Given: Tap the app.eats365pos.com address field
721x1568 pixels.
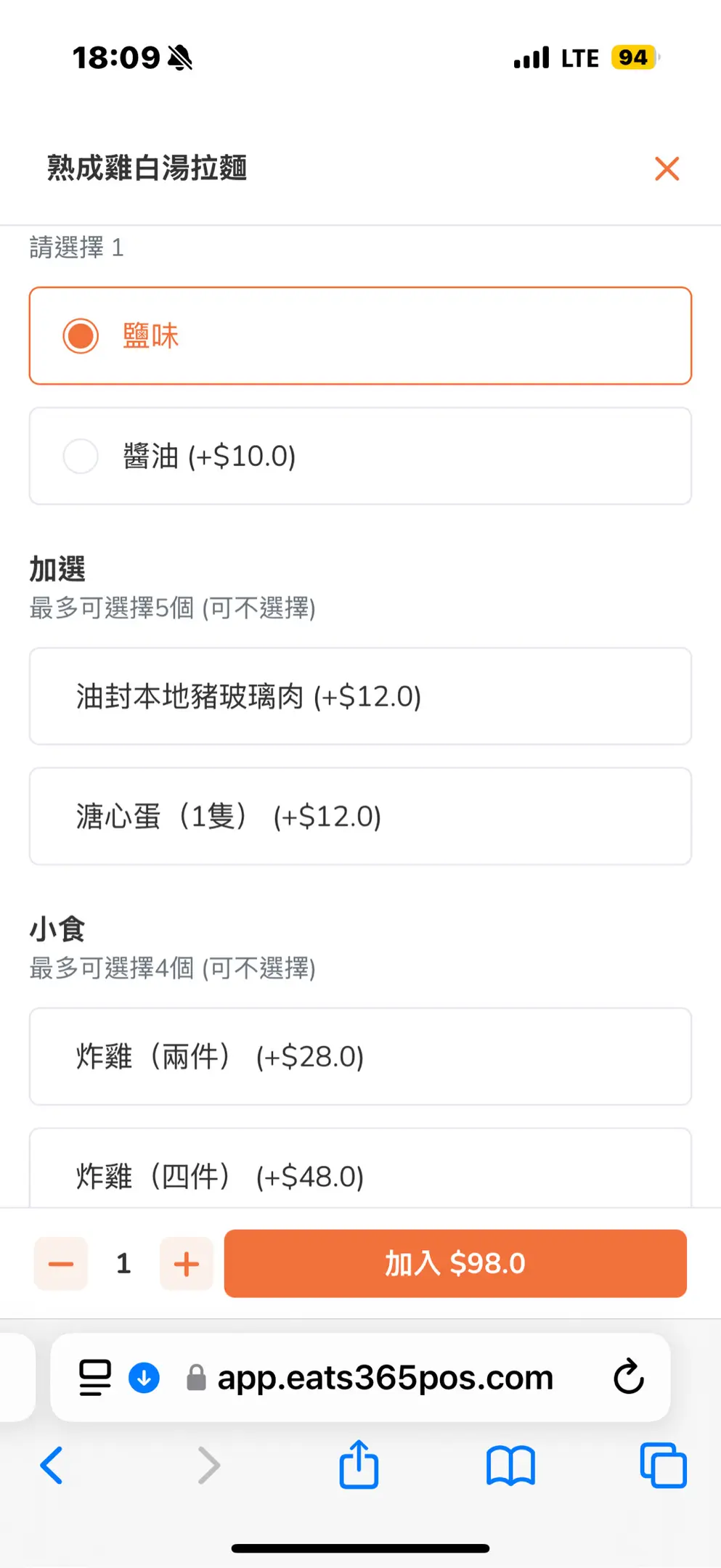Looking at the screenshot, I should [x=385, y=1377].
